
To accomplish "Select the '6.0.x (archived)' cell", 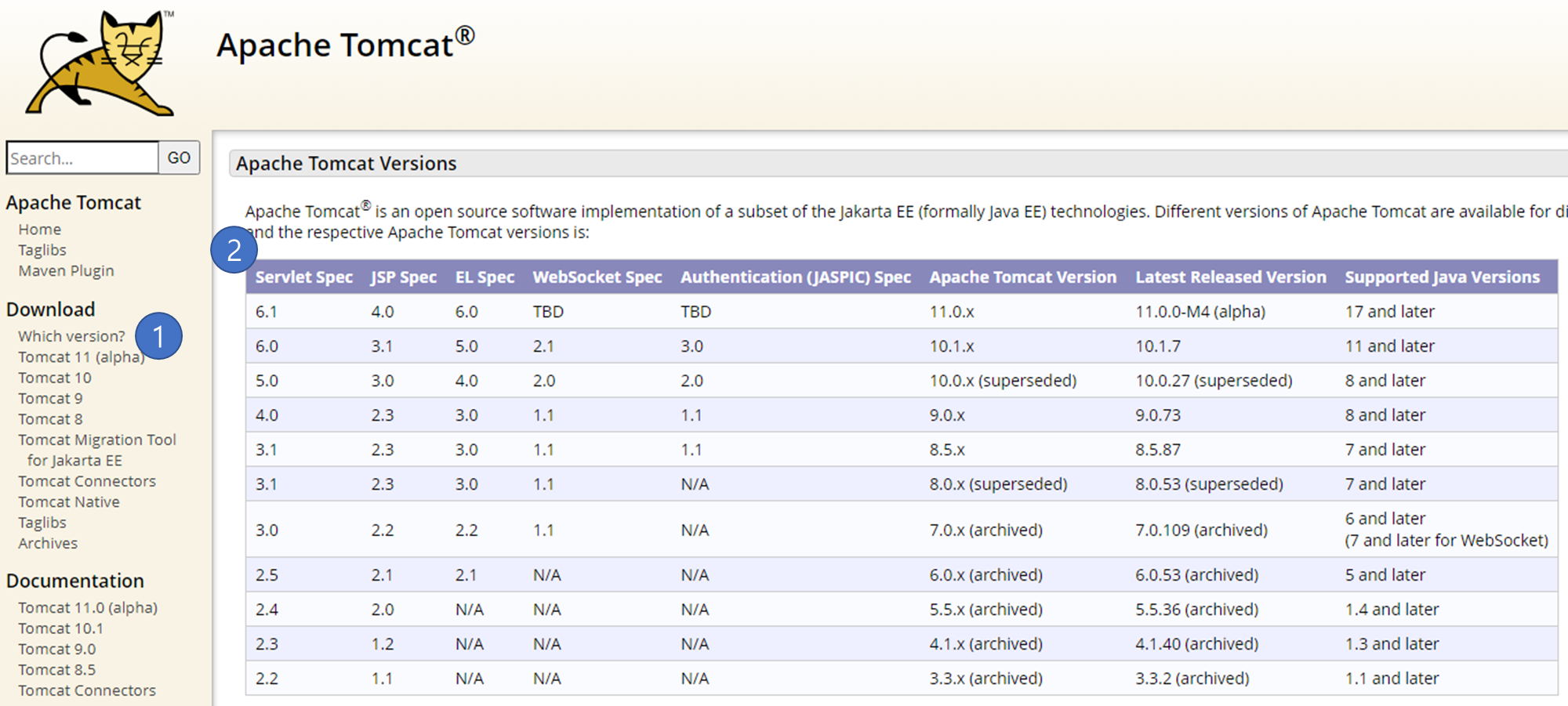I will (x=986, y=574).
